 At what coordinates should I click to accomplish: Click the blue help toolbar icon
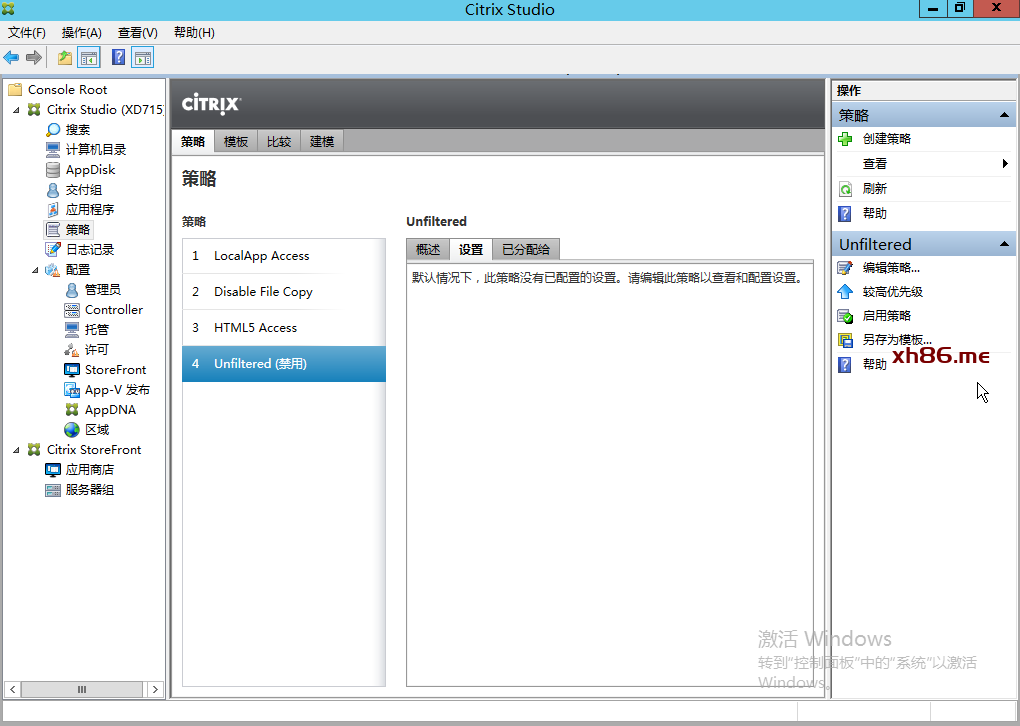pyautogui.click(x=118, y=57)
